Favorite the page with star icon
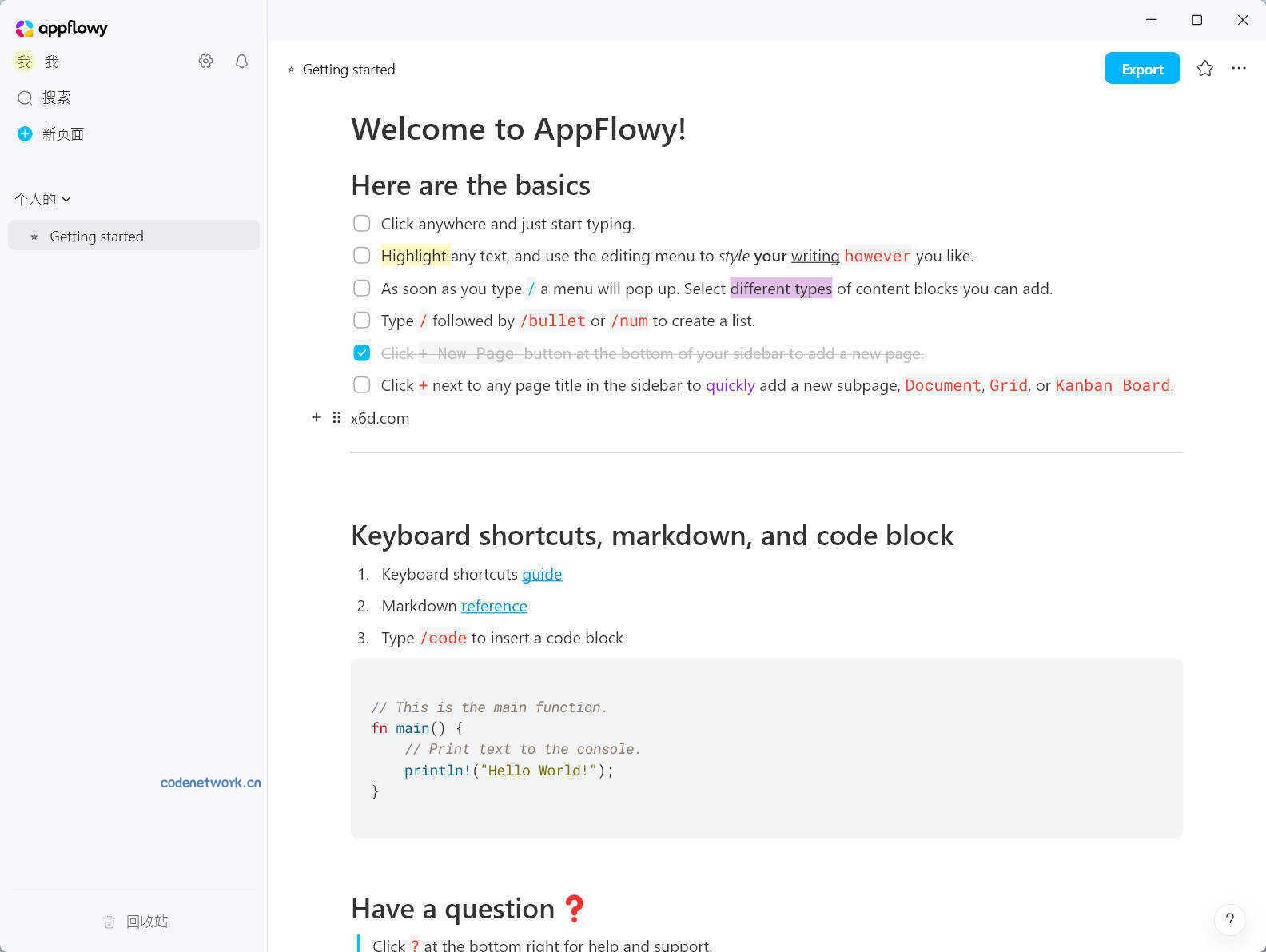This screenshot has height=952, width=1266. pos(1204,69)
